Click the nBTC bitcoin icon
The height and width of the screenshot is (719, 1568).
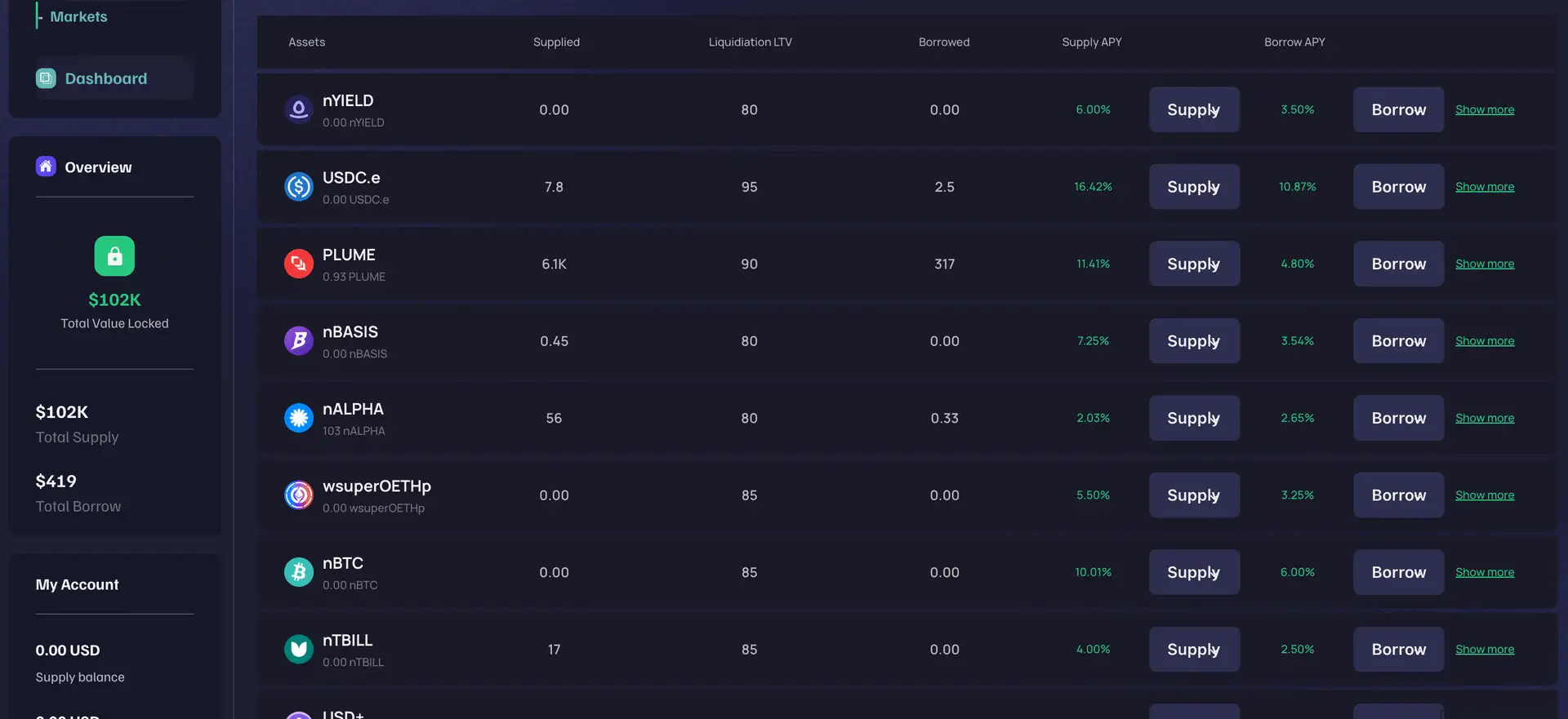click(299, 572)
